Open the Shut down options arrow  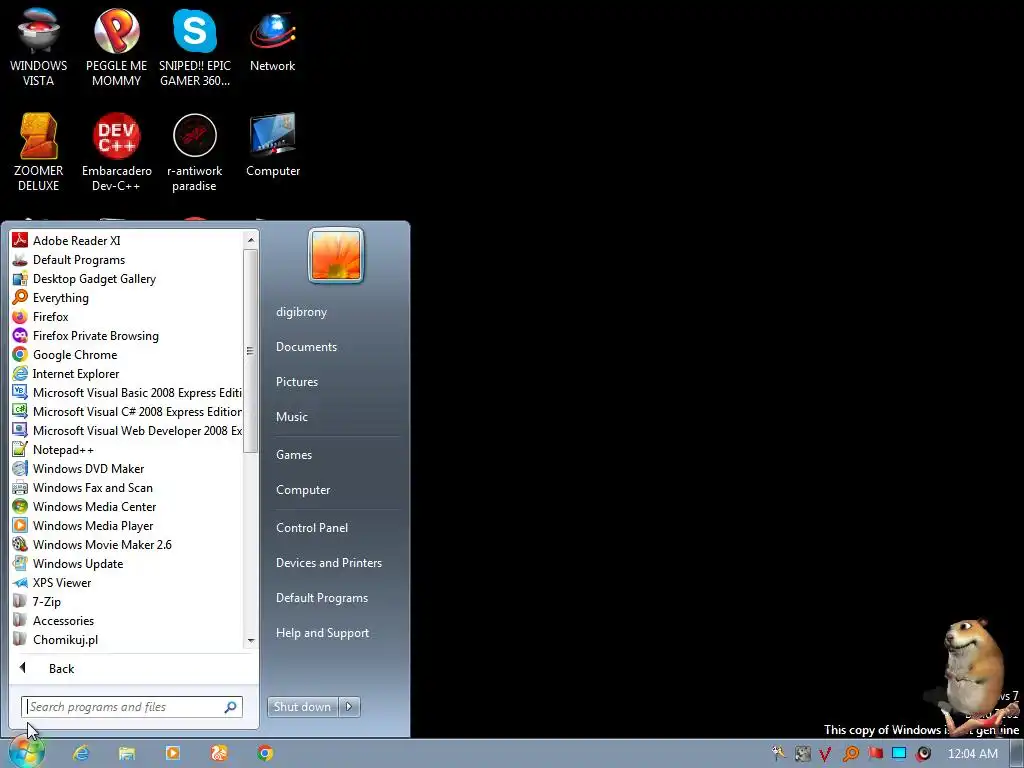pos(349,706)
